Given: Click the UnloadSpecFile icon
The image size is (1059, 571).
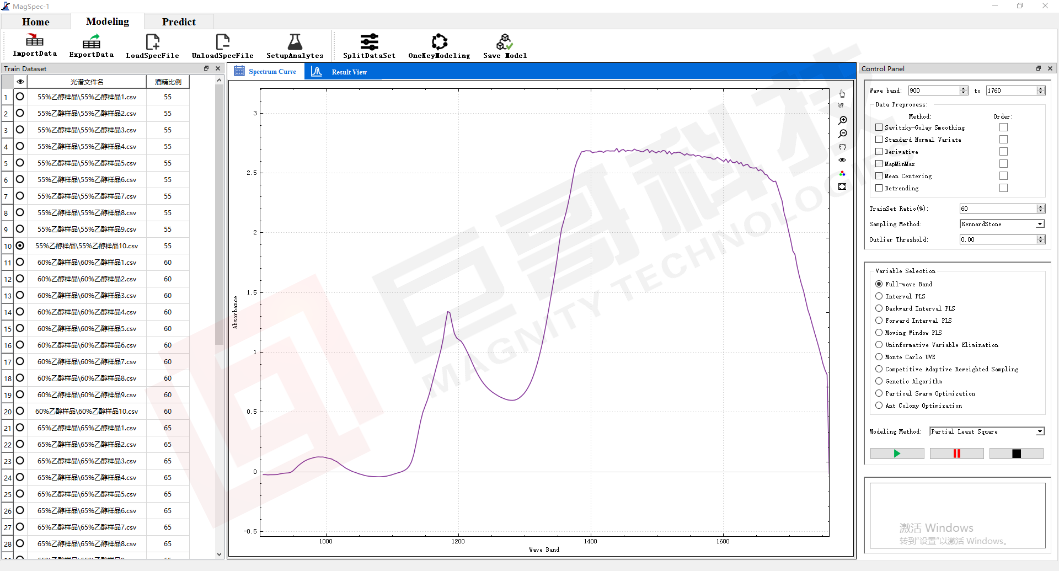Looking at the screenshot, I should click(x=222, y=41).
